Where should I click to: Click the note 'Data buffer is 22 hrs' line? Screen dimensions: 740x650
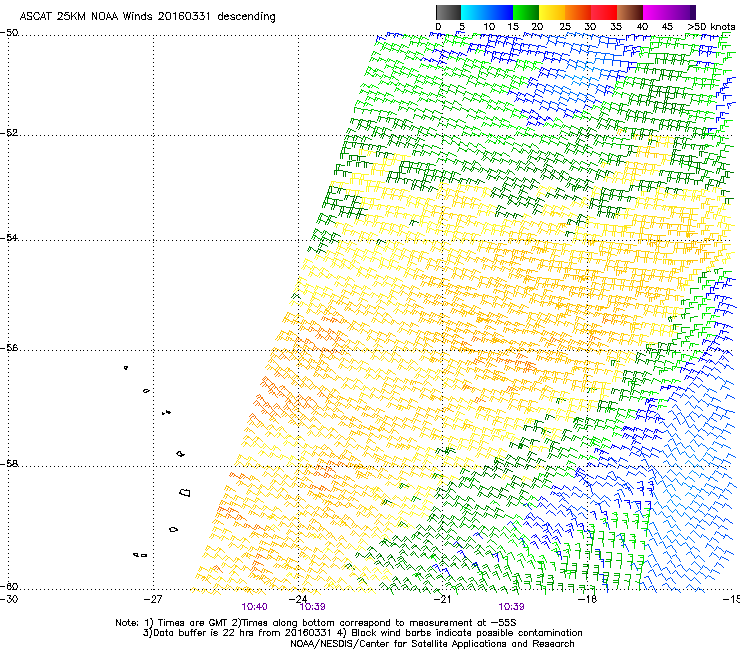tap(362, 633)
